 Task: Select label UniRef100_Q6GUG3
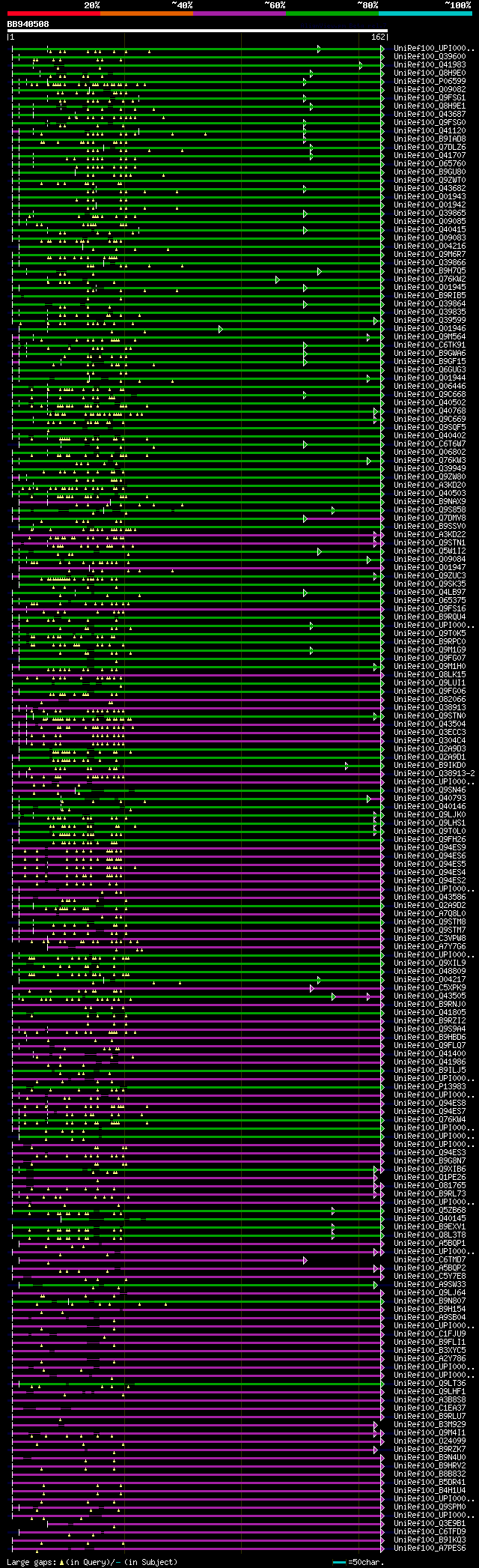pyautogui.click(x=430, y=369)
